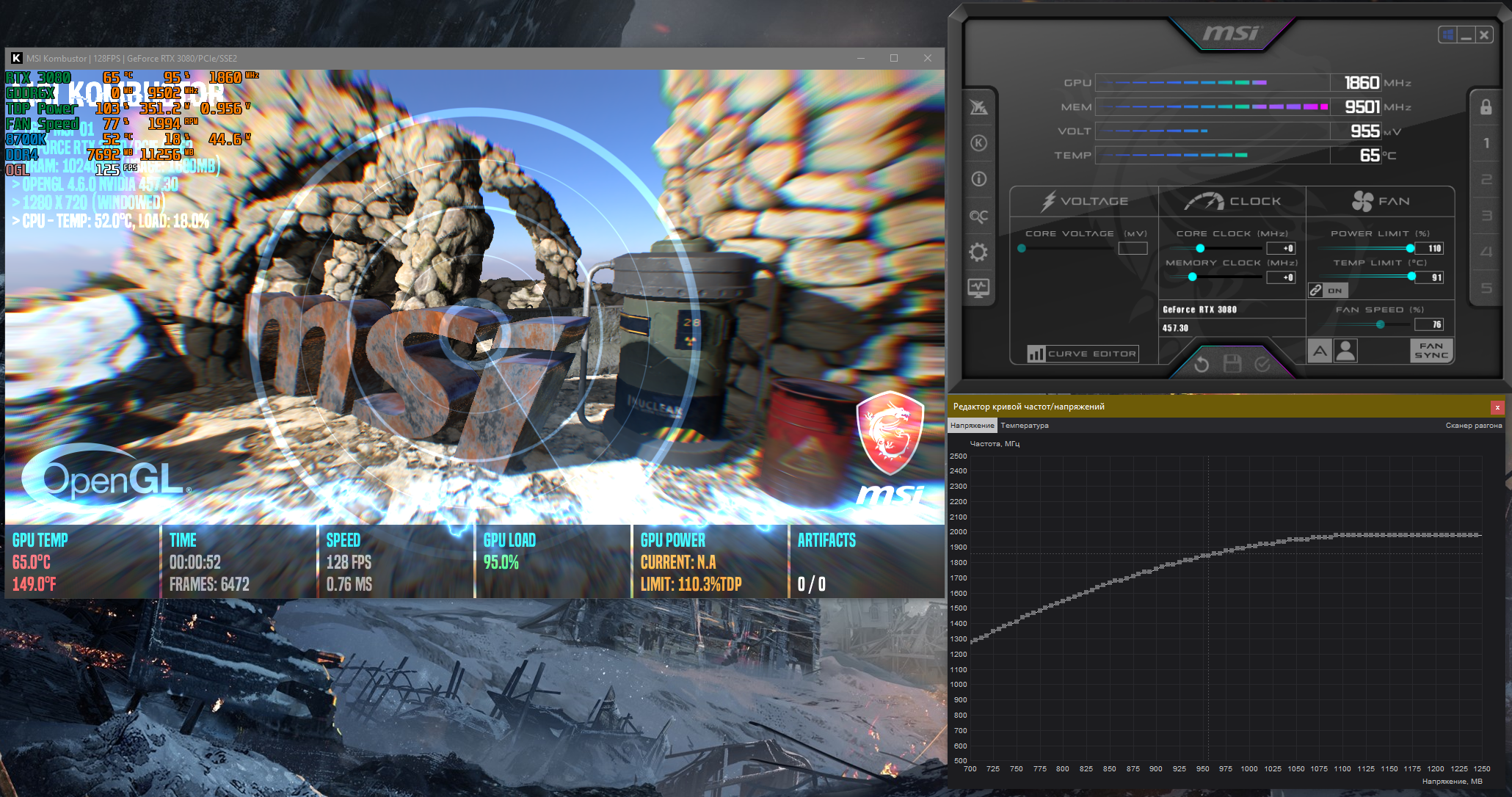Click Сканер разгона link
The width and height of the screenshot is (1512, 797).
[1473, 426]
